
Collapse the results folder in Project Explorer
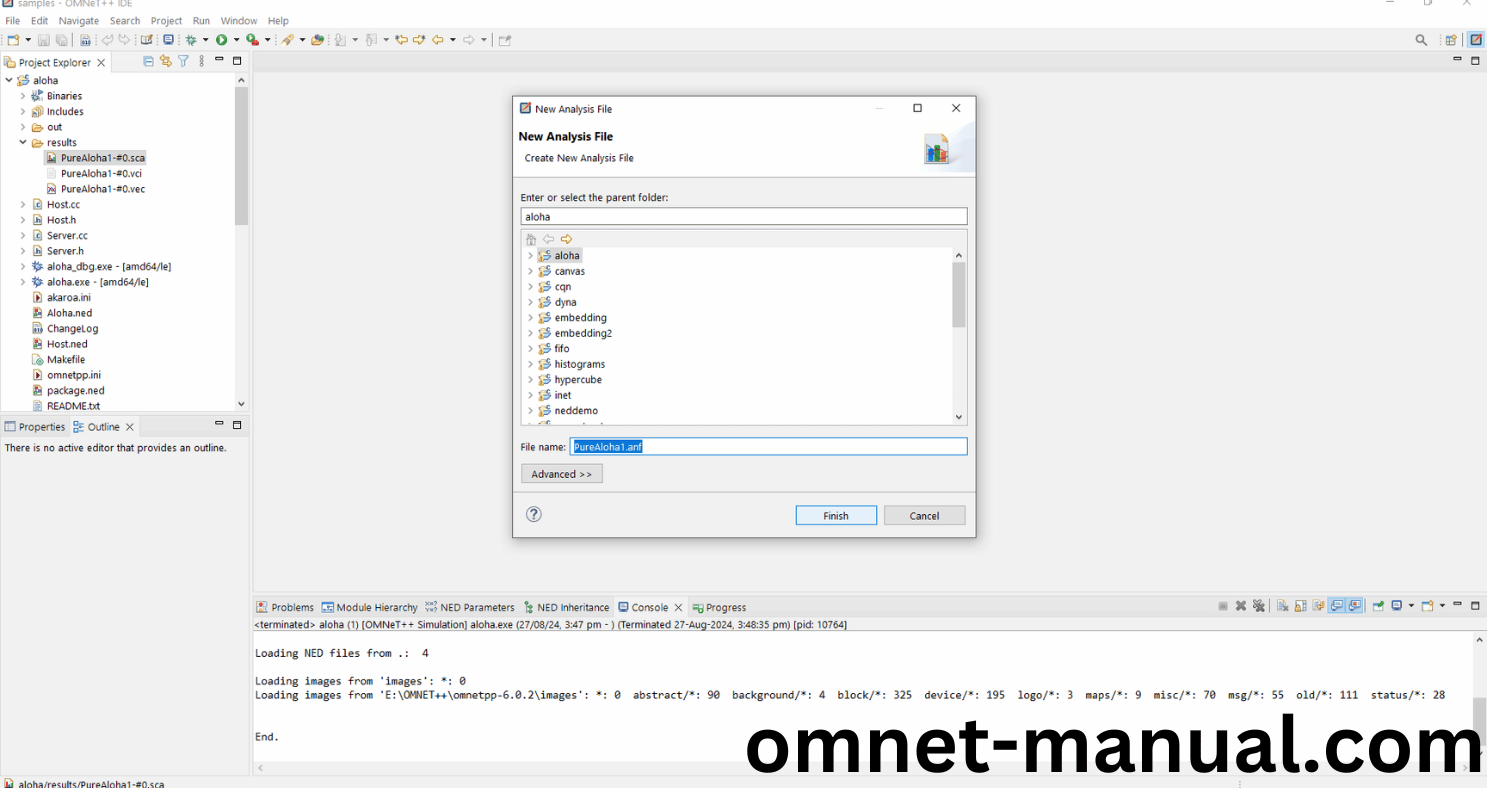[x=23, y=143]
